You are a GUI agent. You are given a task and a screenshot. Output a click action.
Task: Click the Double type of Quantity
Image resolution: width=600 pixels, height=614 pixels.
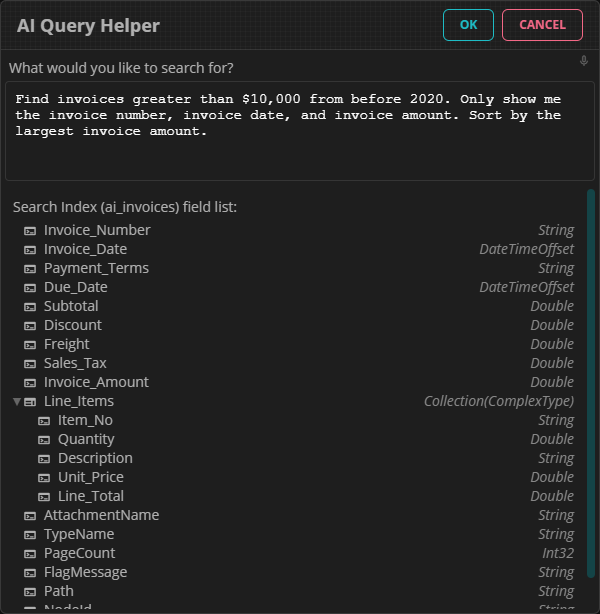(x=552, y=439)
